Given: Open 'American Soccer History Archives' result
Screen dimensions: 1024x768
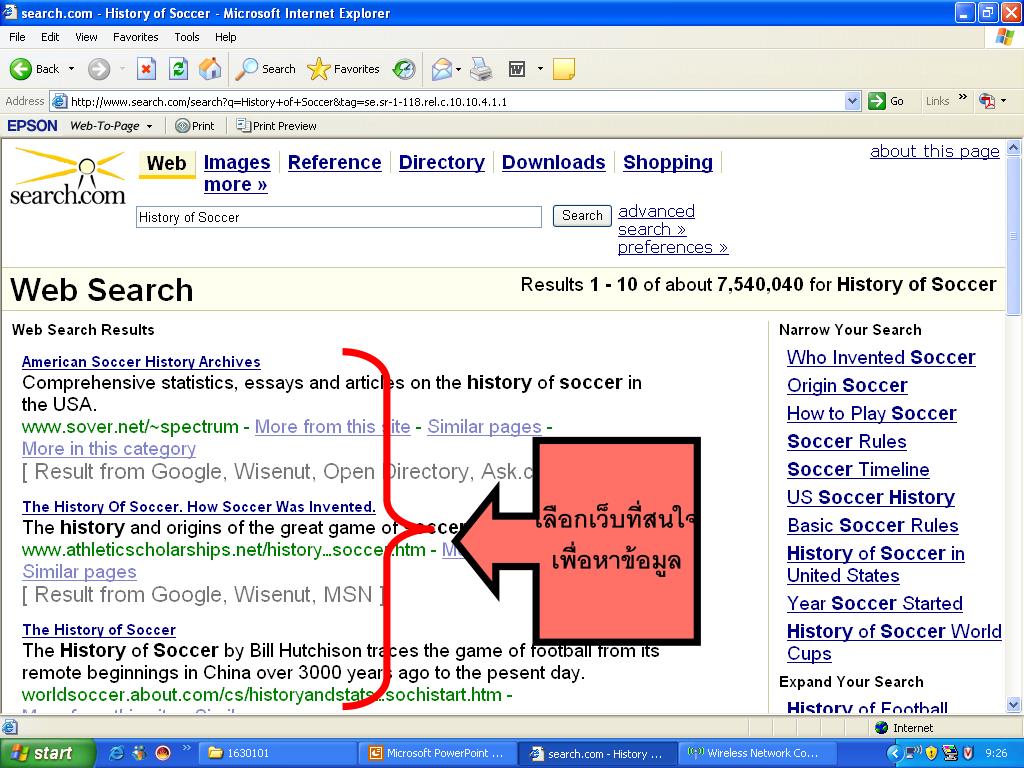Looking at the screenshot, I should 141,362.
